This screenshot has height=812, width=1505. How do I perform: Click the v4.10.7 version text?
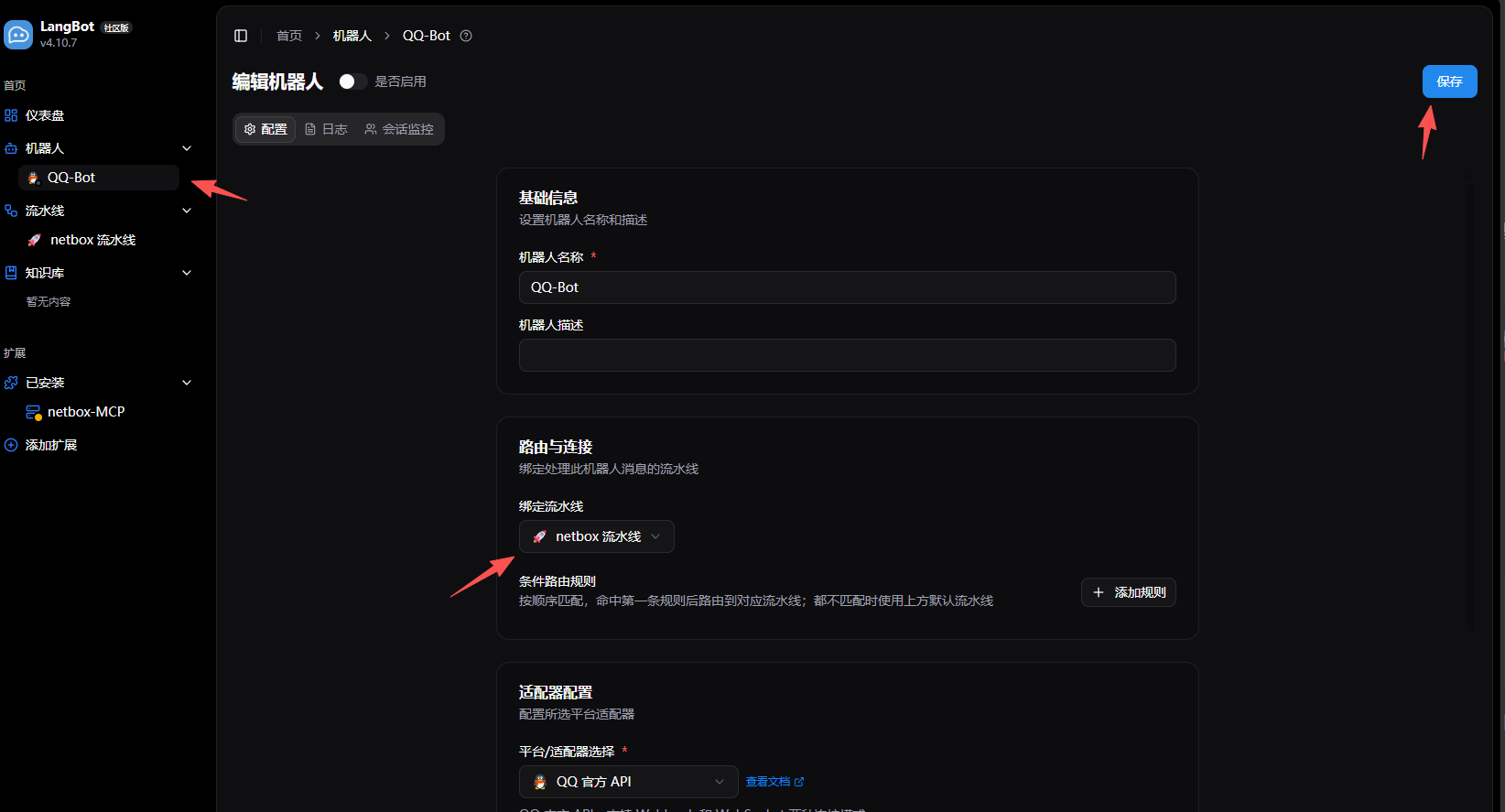[59, 43]
